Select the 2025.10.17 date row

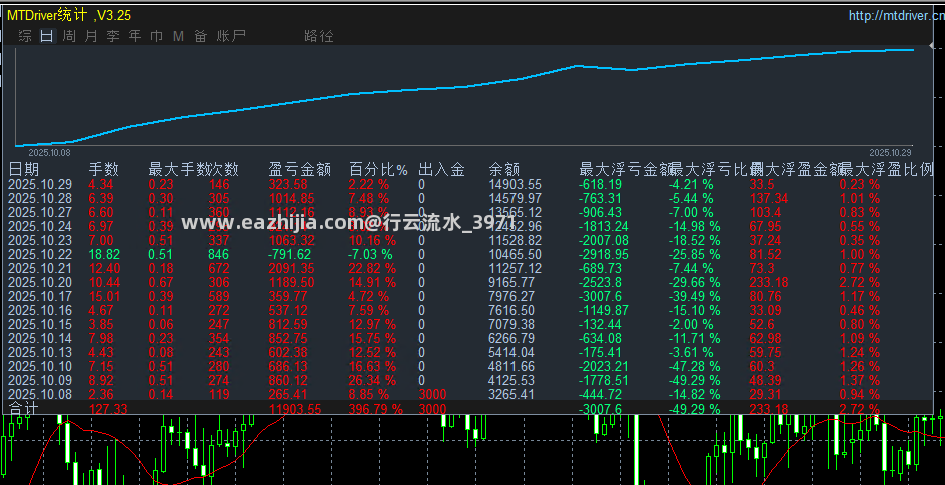click(x=40, y=296)
